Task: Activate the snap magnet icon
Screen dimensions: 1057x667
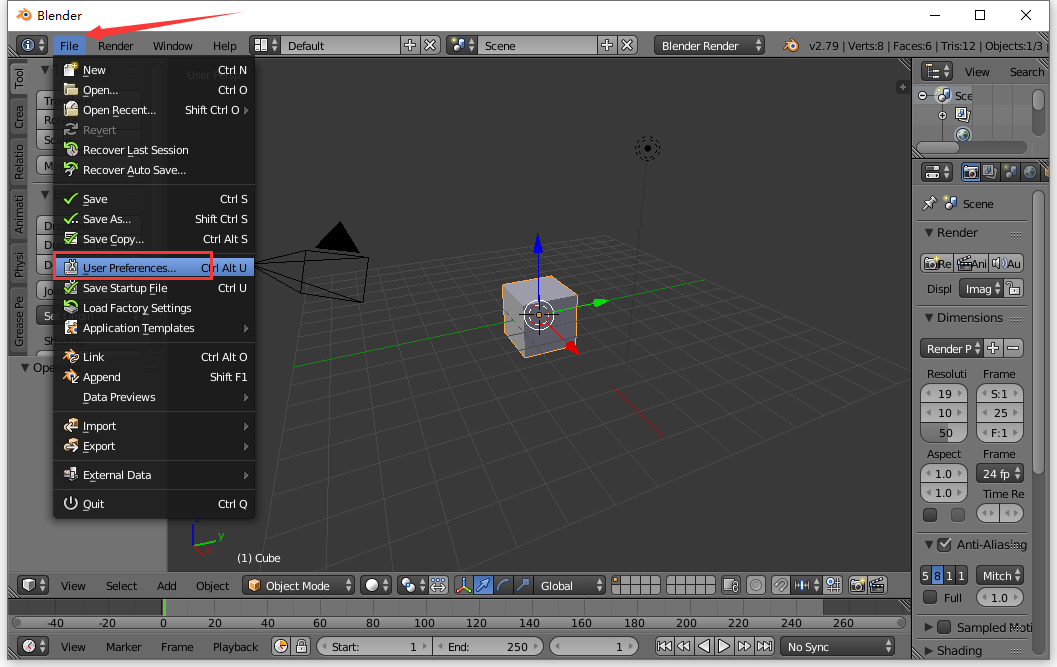Action: pos(780,586)
